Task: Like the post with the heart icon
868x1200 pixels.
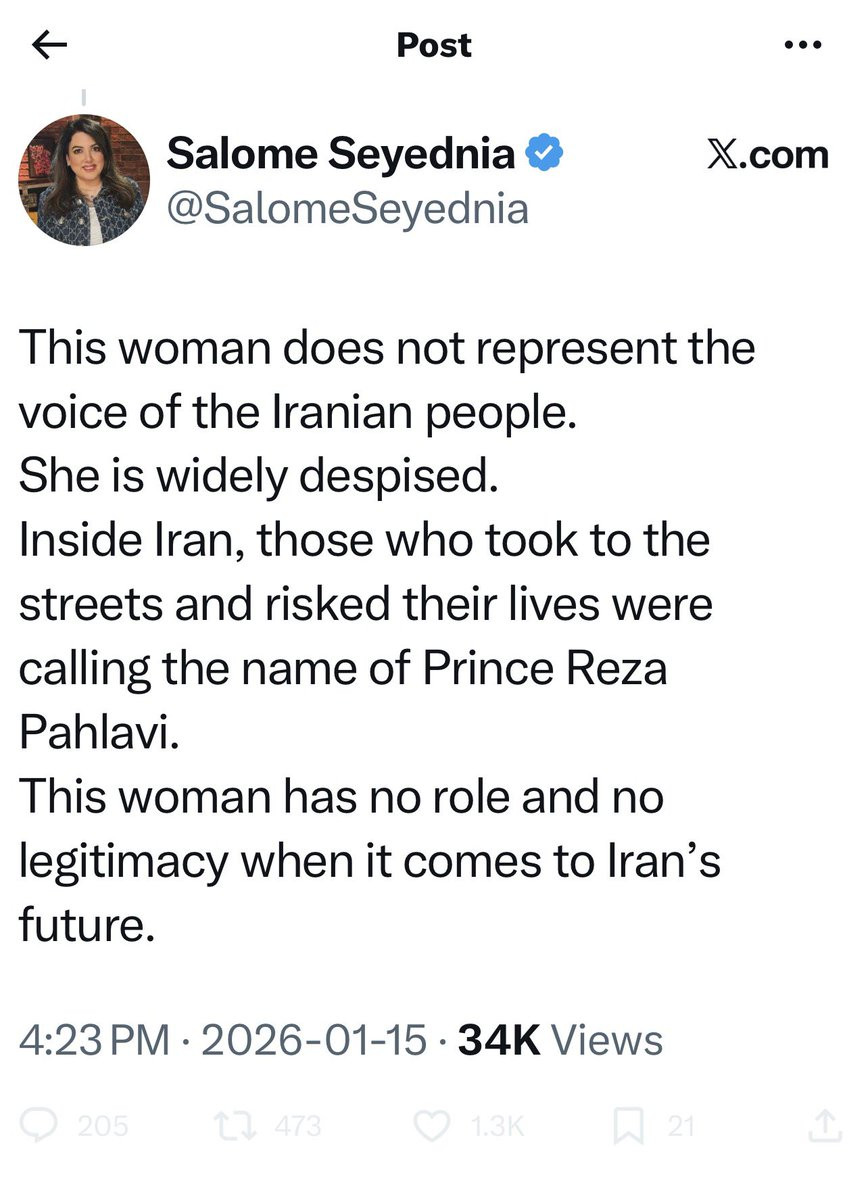Action: tap(431, 1126)
